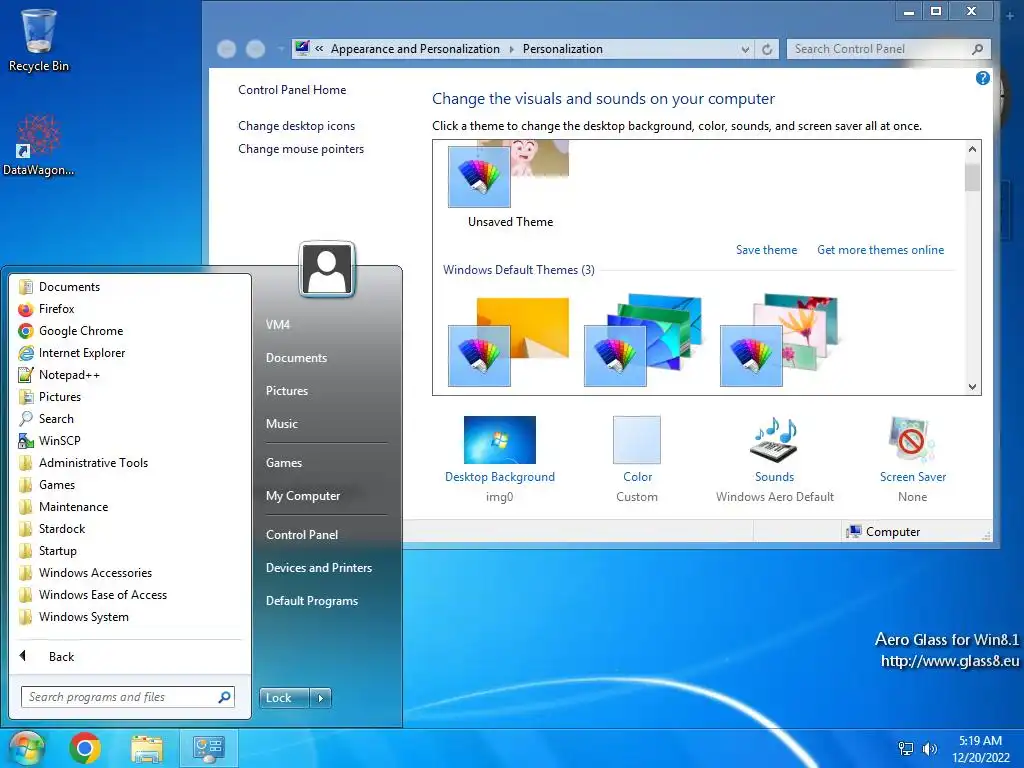The image size is (1024, 768).
Task: Open the address bar history dropdown
Action: [745, 49]
